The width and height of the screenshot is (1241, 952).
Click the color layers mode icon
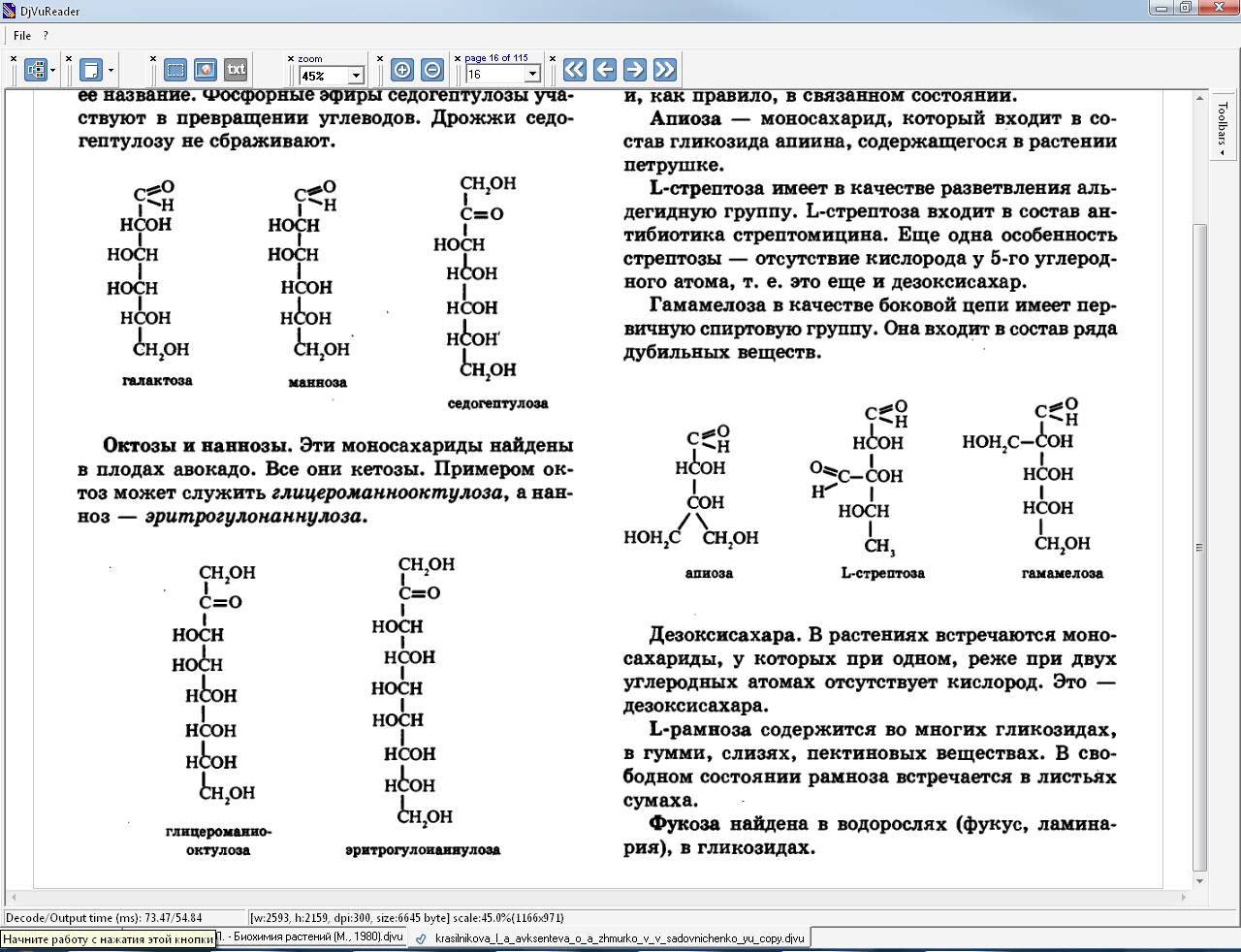(36, 70)
